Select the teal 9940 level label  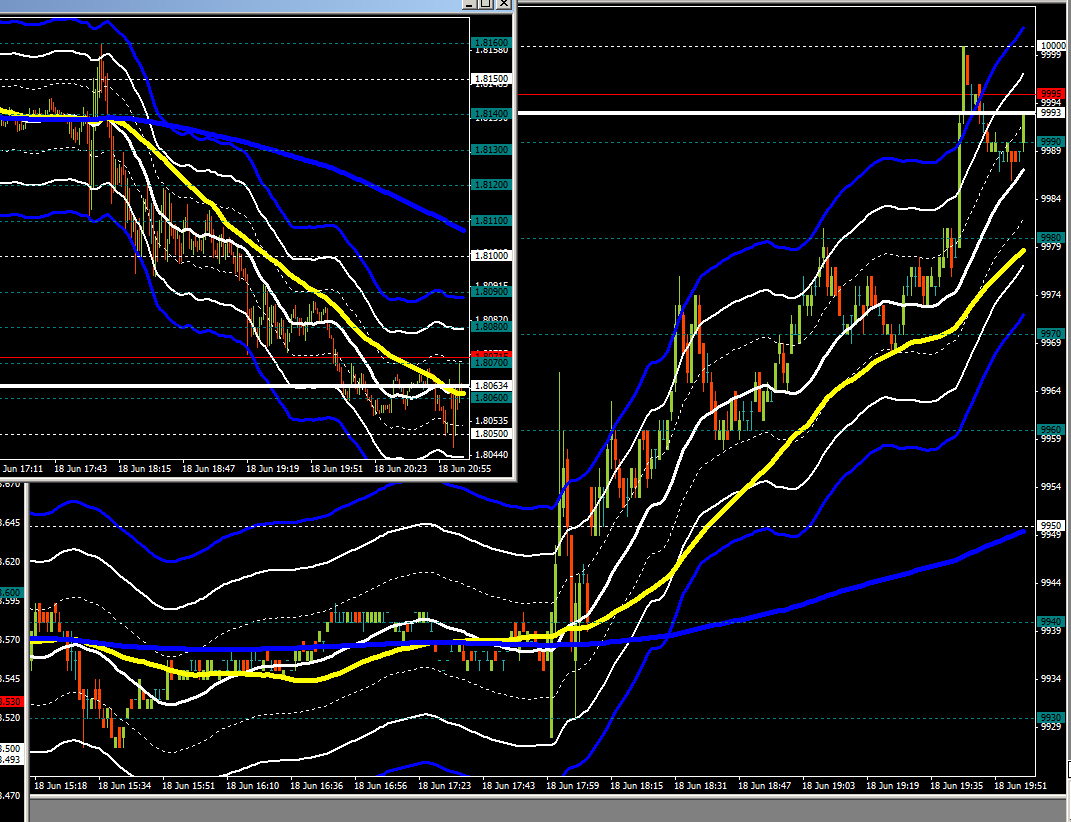pos(1051,621)
